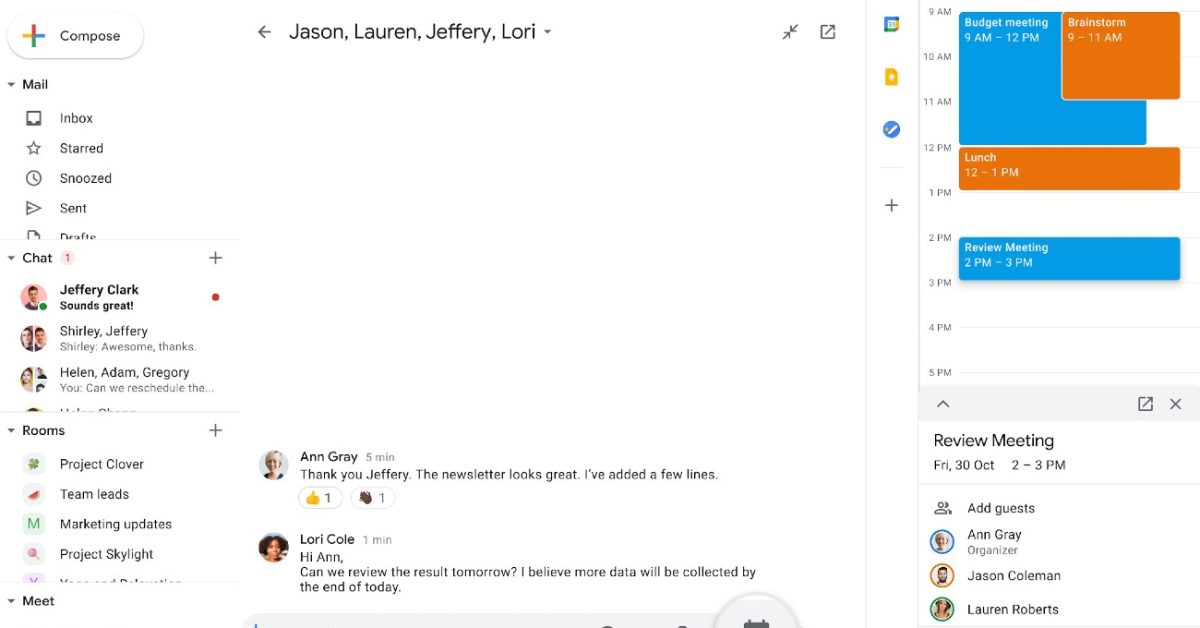
Task: Open chat in a pop-out window
Action: (828, 32)
